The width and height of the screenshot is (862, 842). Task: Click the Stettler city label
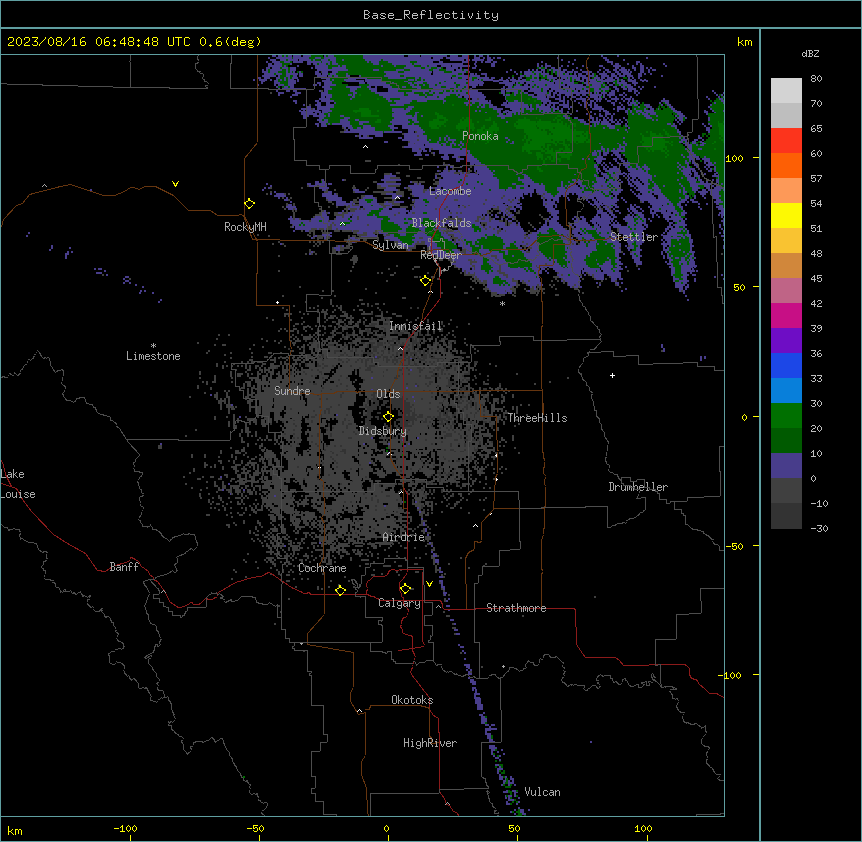coord(634,237)
